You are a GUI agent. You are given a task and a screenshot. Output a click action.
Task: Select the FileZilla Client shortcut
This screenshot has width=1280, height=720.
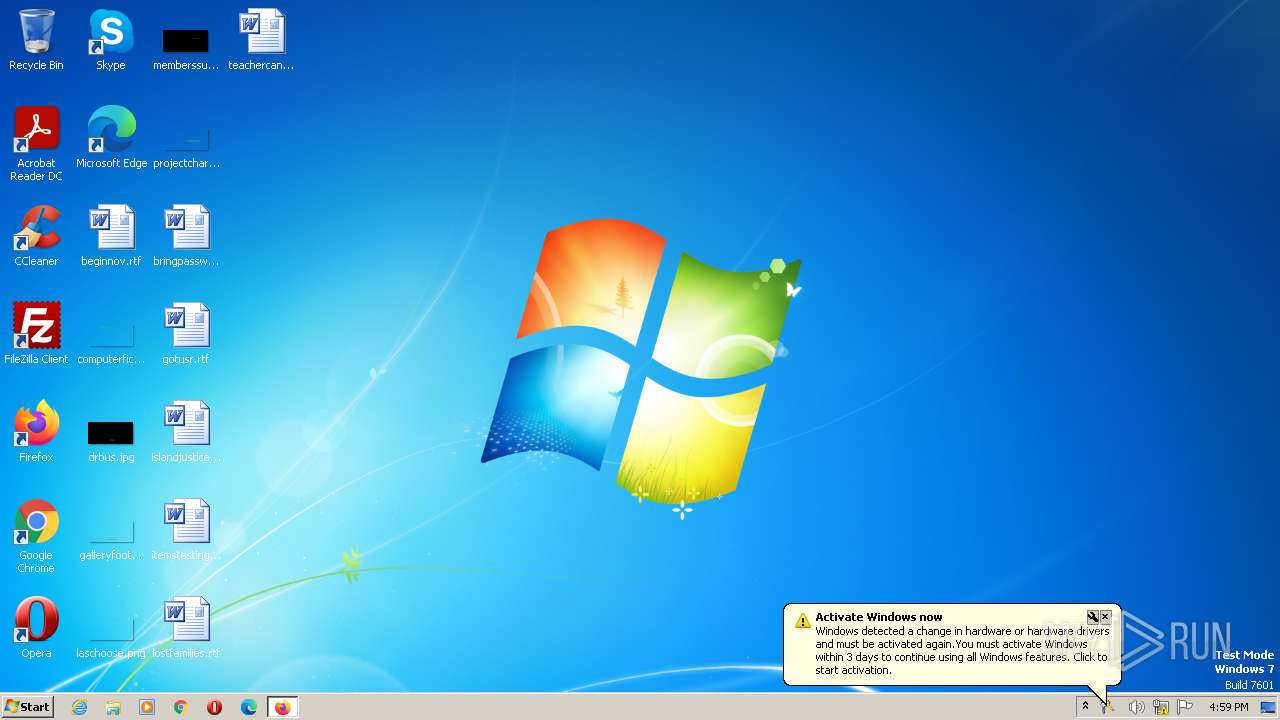[36, 334]
